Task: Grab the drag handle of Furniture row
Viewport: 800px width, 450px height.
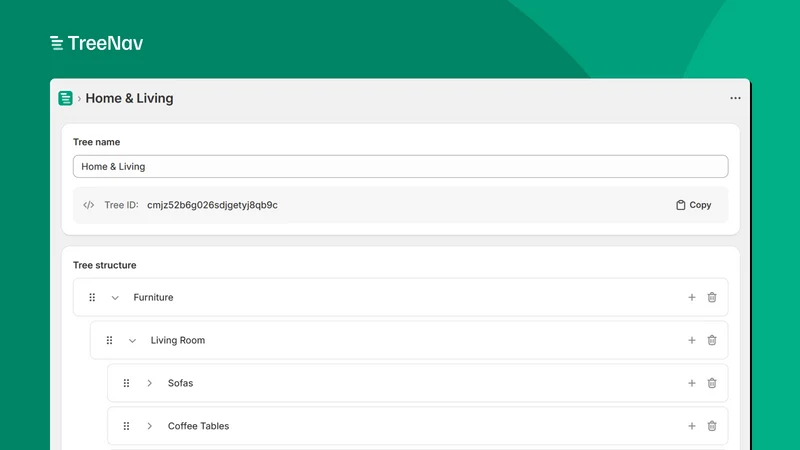Action: pyautogui.click(x=92, y=297)
